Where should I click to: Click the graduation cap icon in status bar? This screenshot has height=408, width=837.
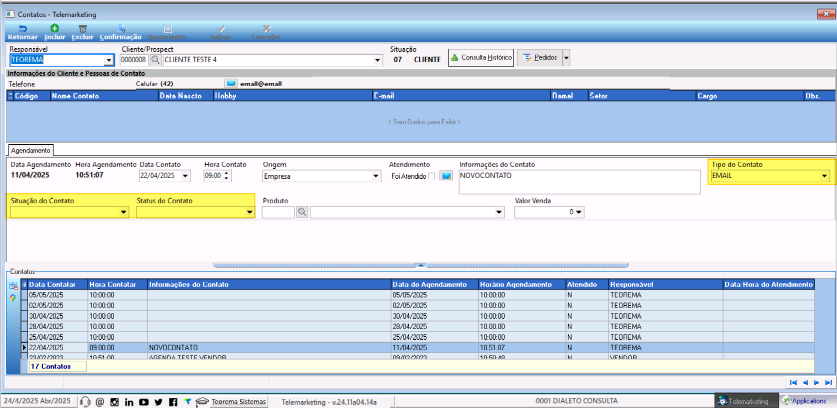click(202, 402)
